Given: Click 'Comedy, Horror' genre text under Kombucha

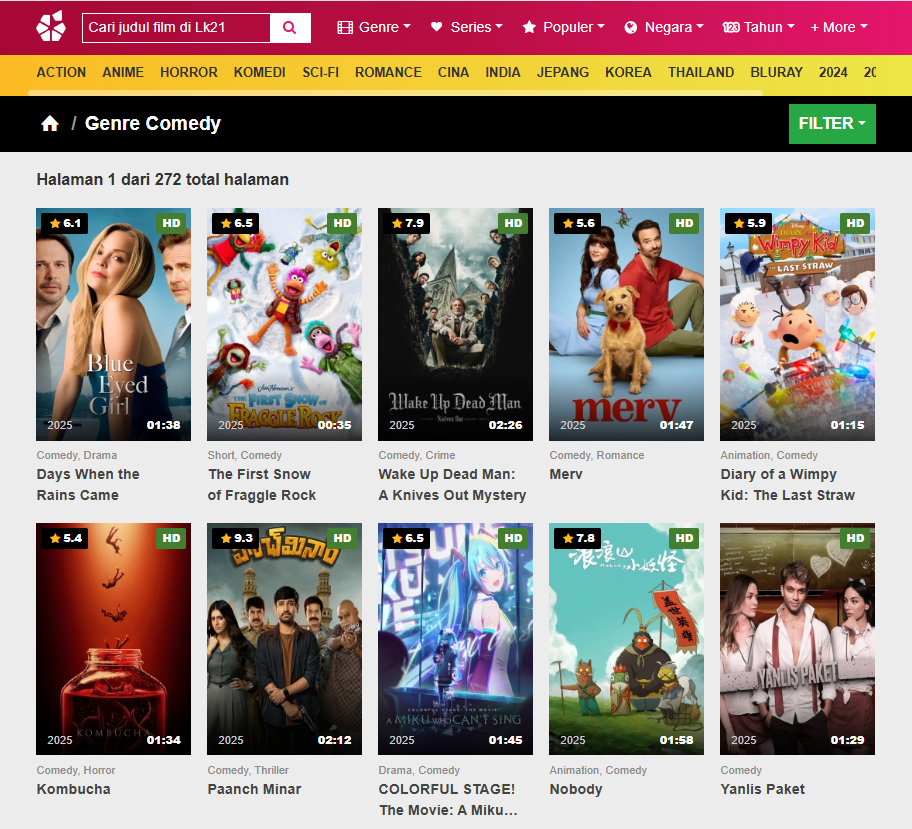Looking at the screenshot, I should pyautogui.click(x=76, y=770).
